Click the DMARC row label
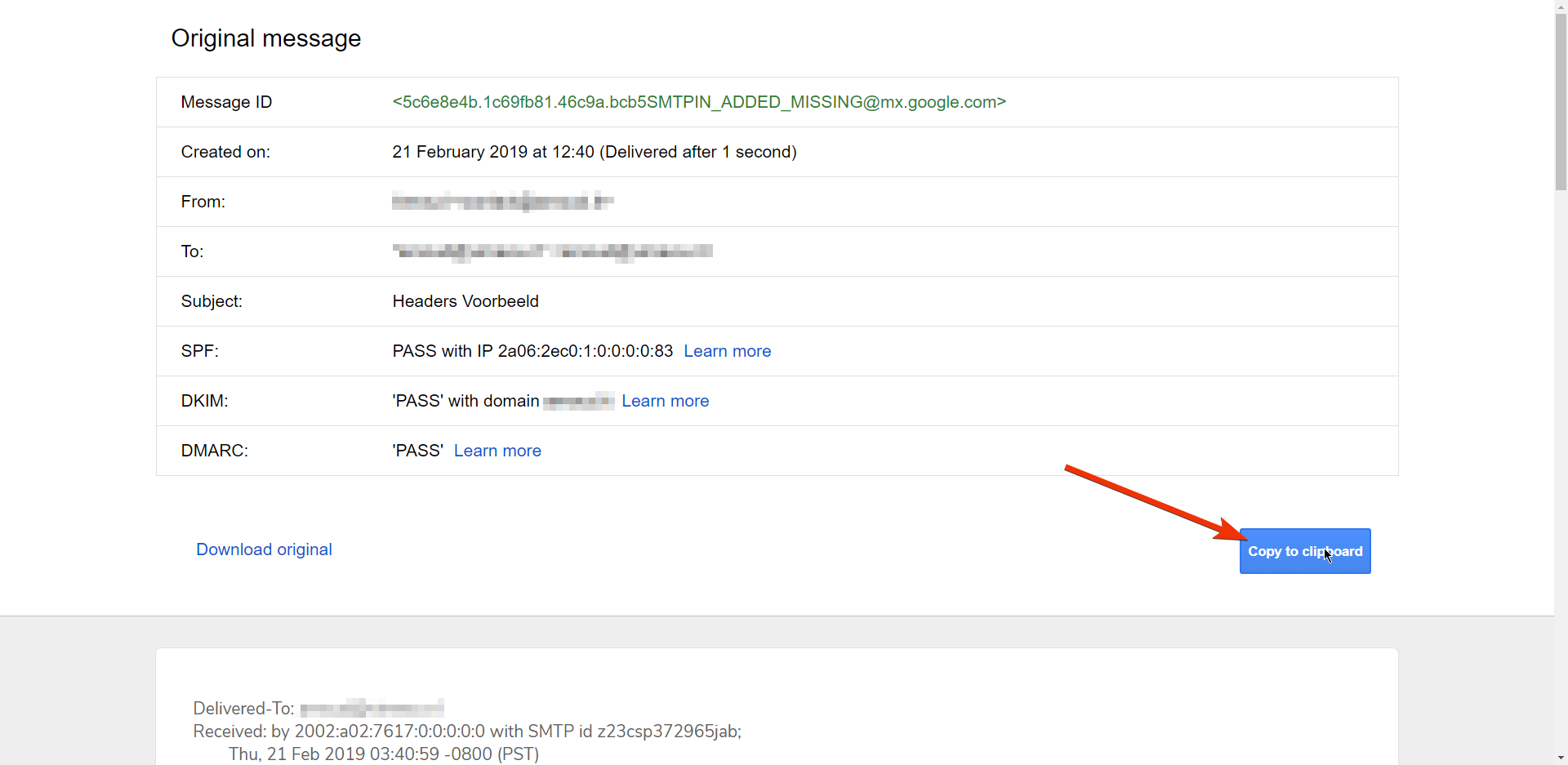Screen dimensions: 1568x765 [x=215, y=451]
